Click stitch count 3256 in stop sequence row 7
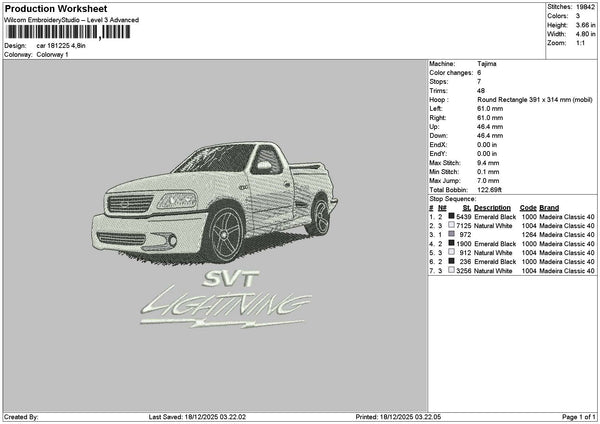600x424 pixels. click(x=463, y=271)
